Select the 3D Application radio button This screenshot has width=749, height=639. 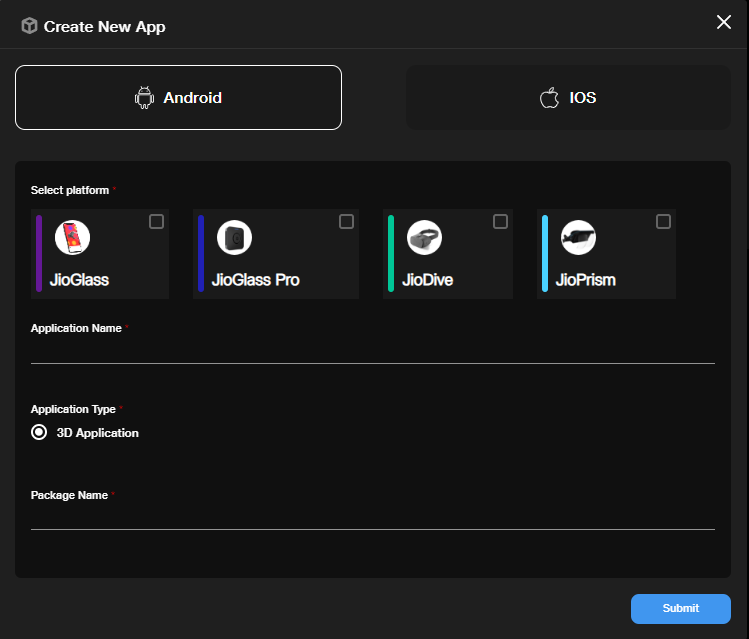click(39, 433)
